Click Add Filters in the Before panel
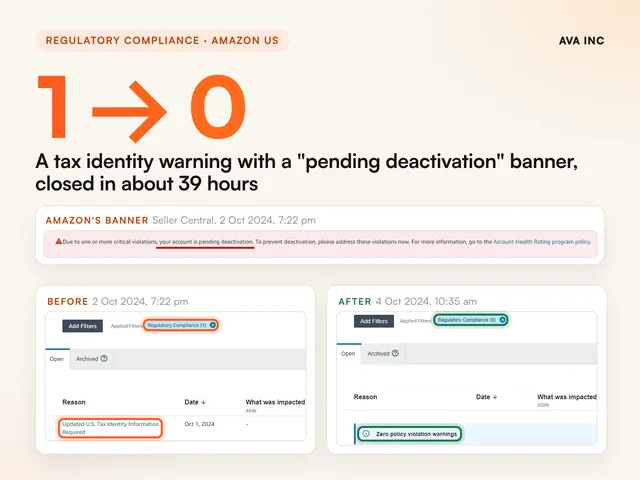The height and width of the screenshot is (480, 640). (82, 326)
